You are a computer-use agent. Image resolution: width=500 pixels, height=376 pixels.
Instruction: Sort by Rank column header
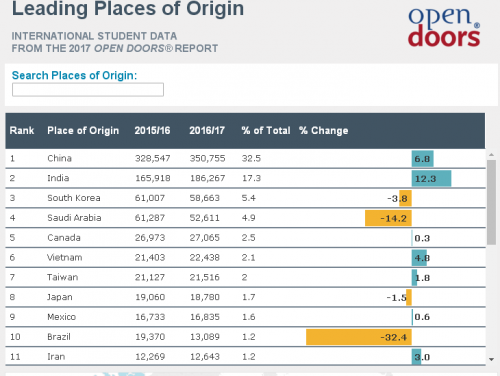22,130
